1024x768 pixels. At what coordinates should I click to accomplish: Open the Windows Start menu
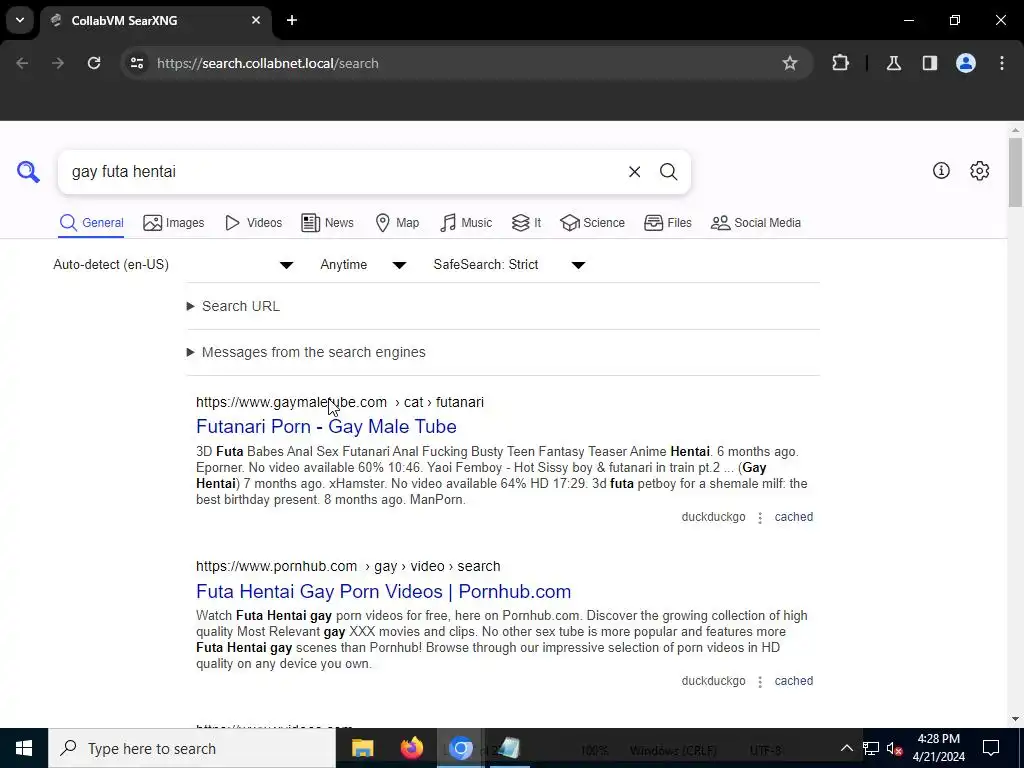24,748
